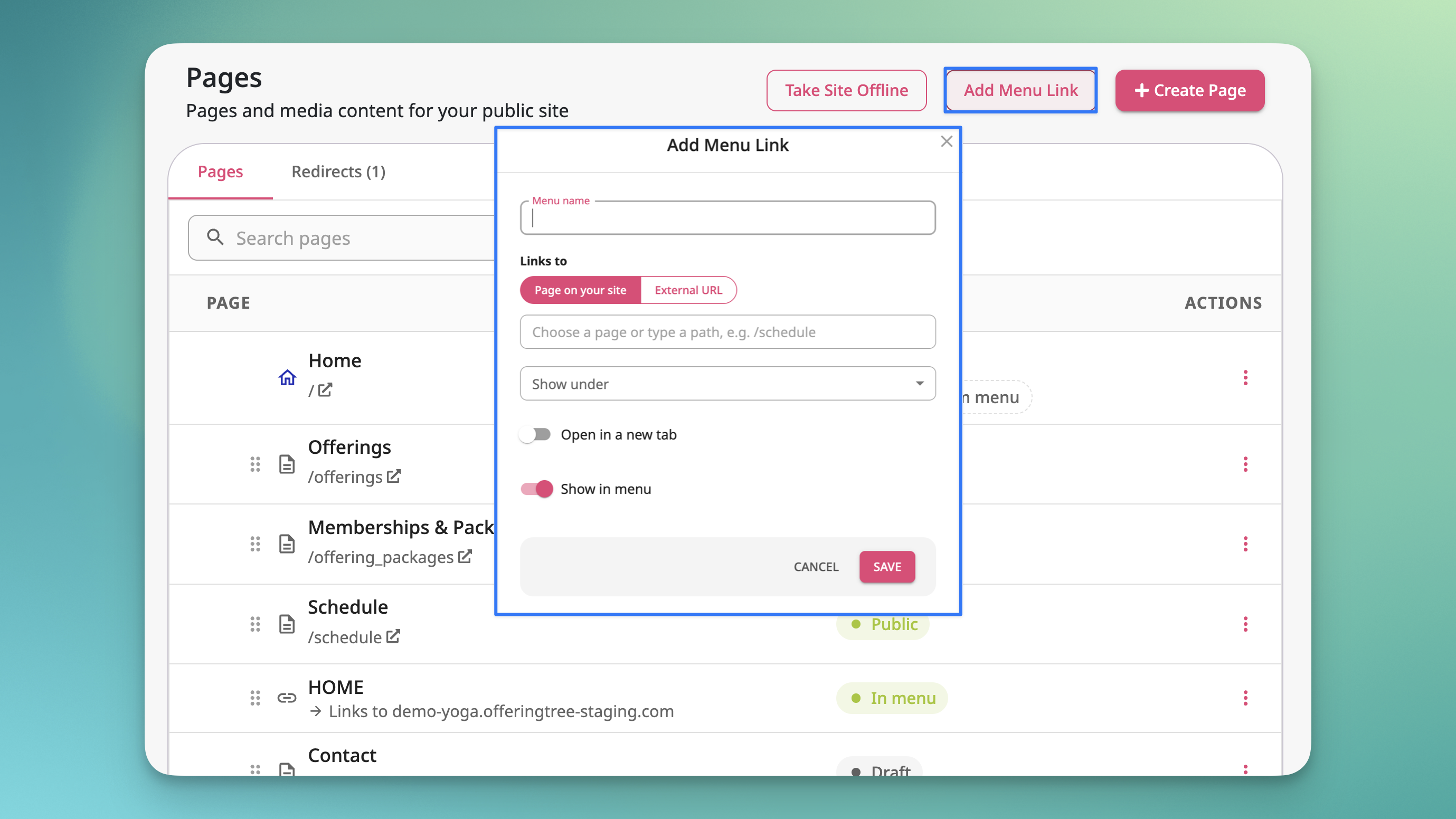The image size is (1456, 819).
Task: Switch to the Redirects (1) tab
Action: [338, 172]
